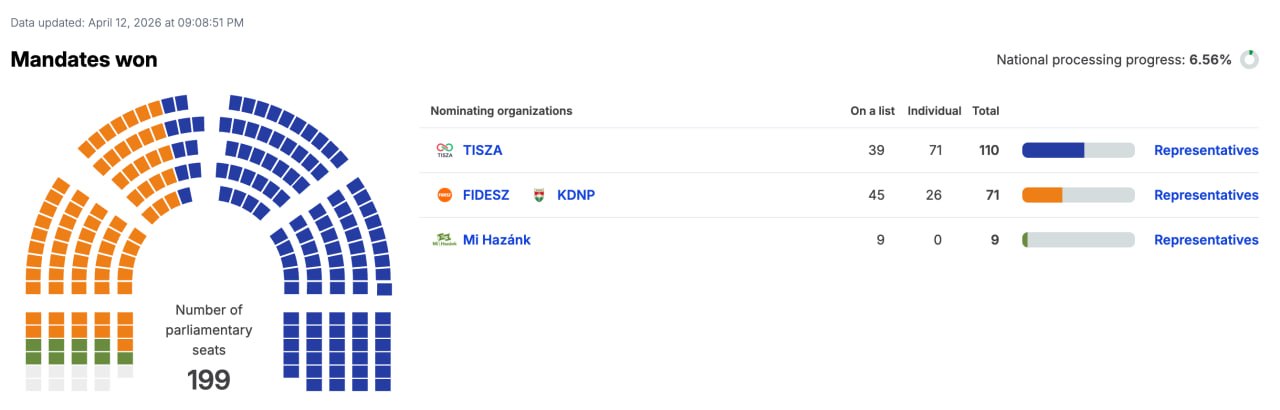
Task: Click the national processing progress ring icon
Action: [x=1249, y=60]
